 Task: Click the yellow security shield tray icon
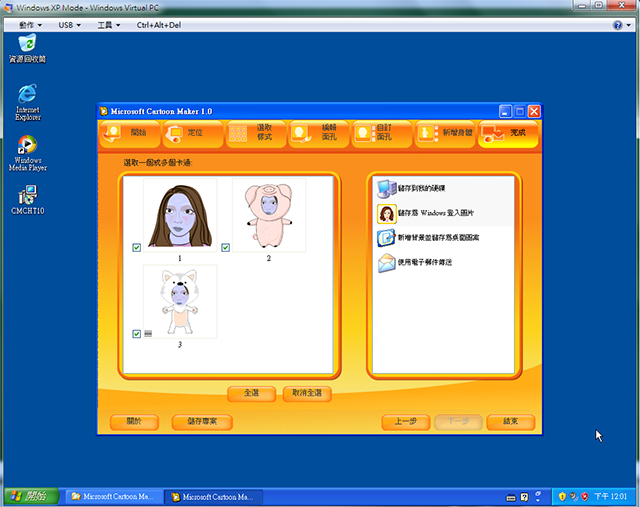(x=562, y=496)
